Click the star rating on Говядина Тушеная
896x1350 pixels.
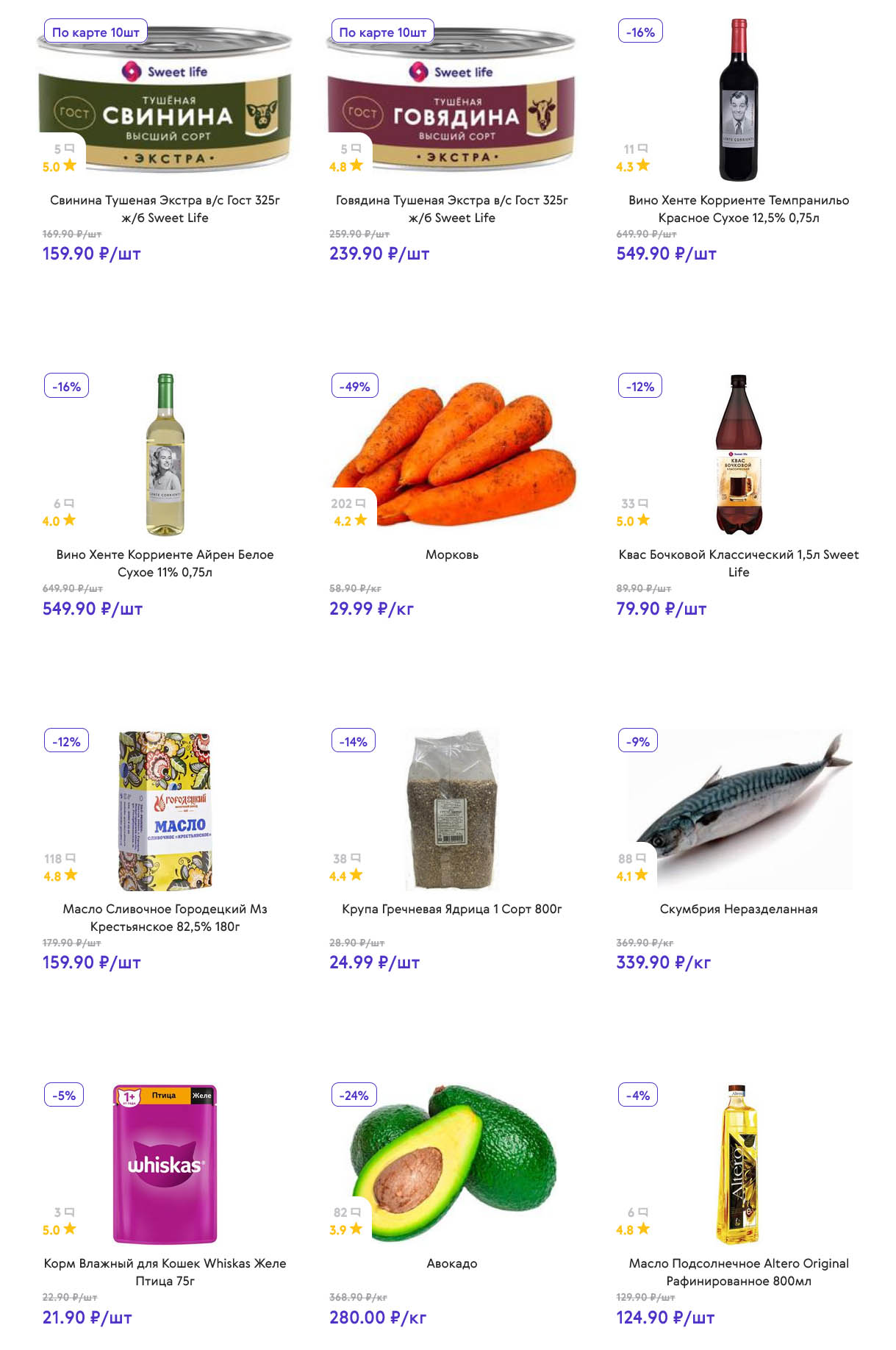pyautogui.click(x=356, y=165)
